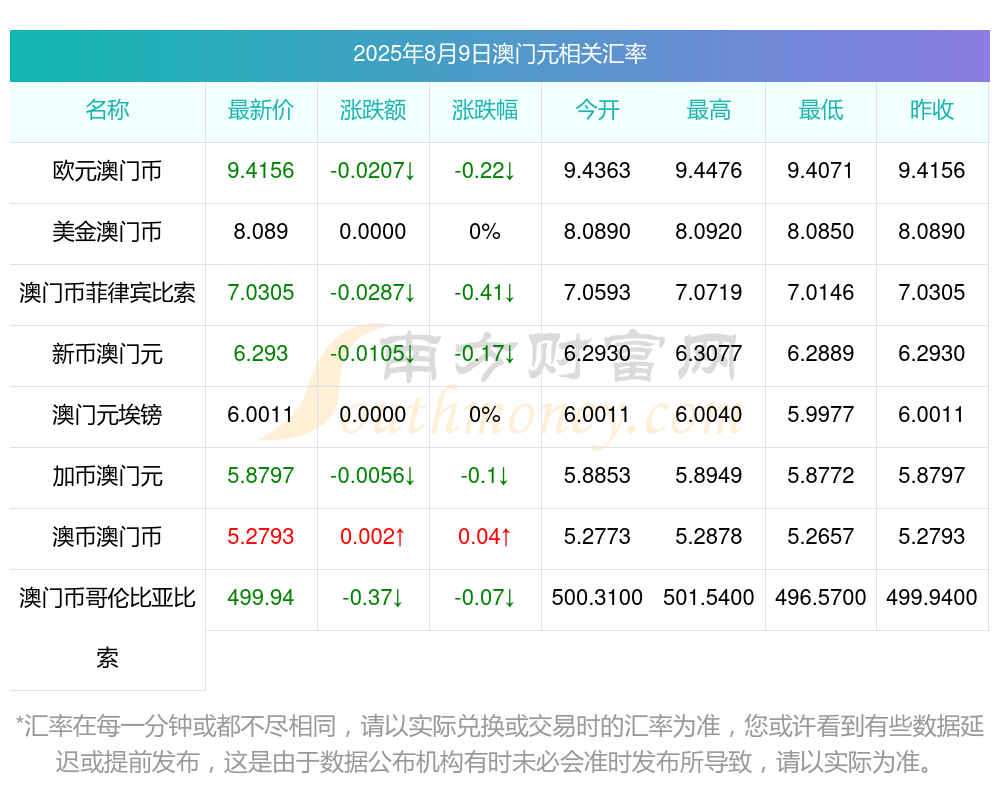Click the low value 5.2657
This screenshot has height=793, width=1000.
coord(821,536)
